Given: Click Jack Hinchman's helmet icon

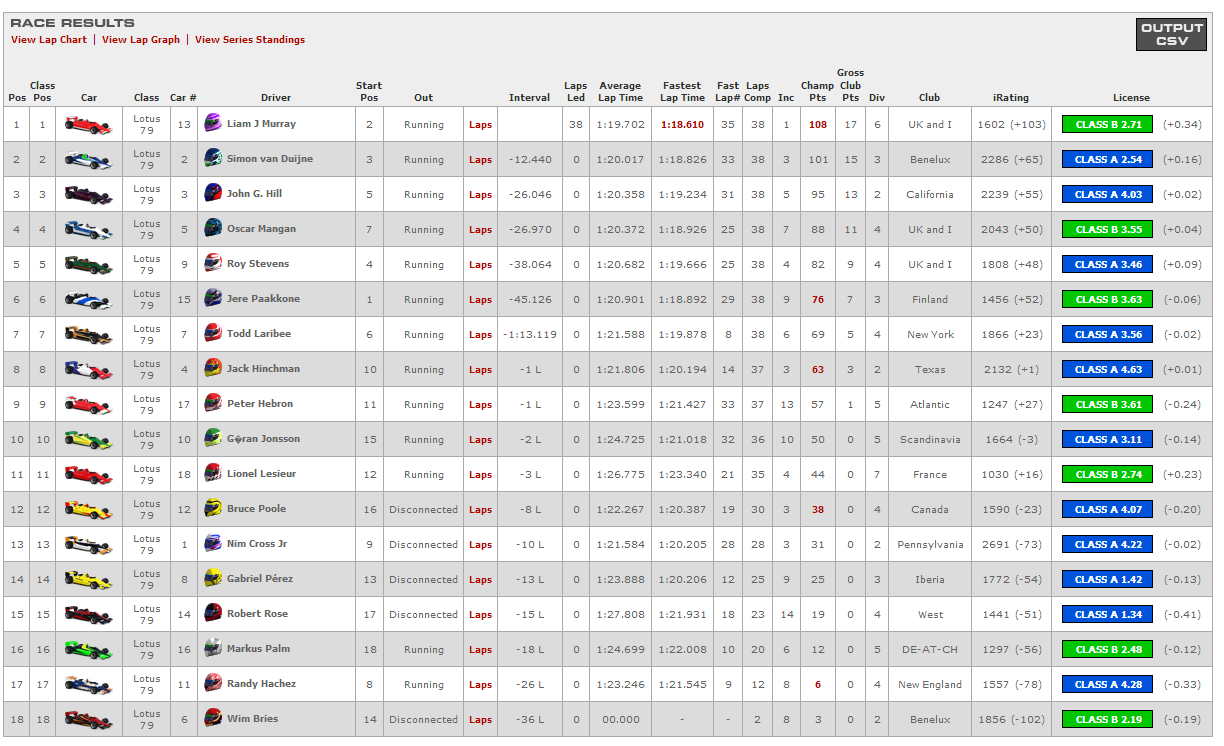Looking at the screenshot, I should 212,368.
